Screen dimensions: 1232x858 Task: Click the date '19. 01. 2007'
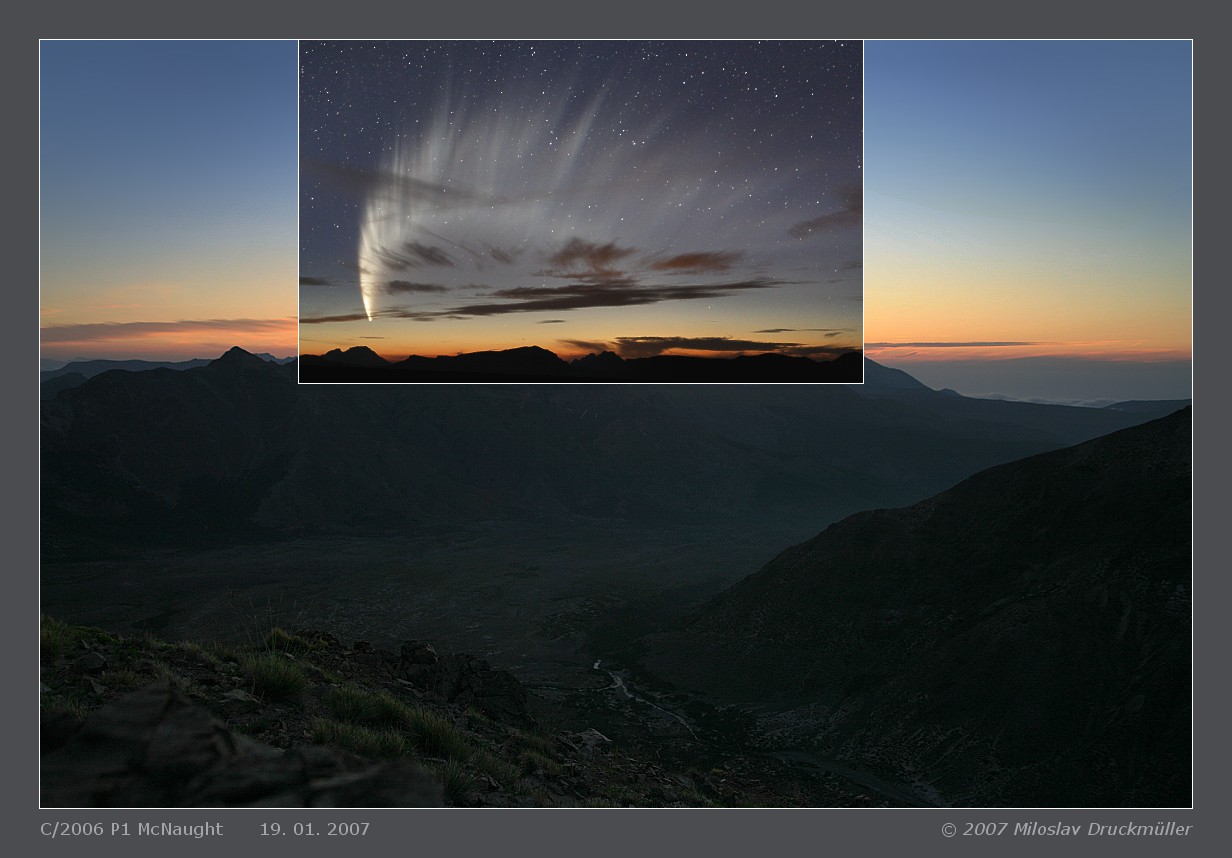[x=314, y=829]
